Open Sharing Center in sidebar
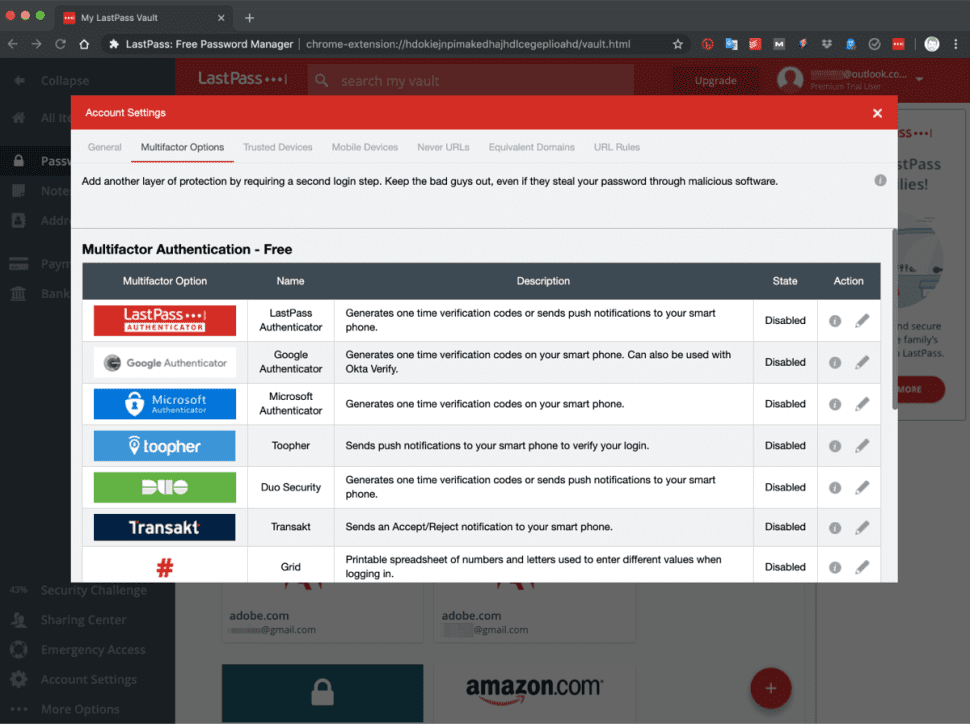Viewport: 970px width, 724px height. click(83, 620)
